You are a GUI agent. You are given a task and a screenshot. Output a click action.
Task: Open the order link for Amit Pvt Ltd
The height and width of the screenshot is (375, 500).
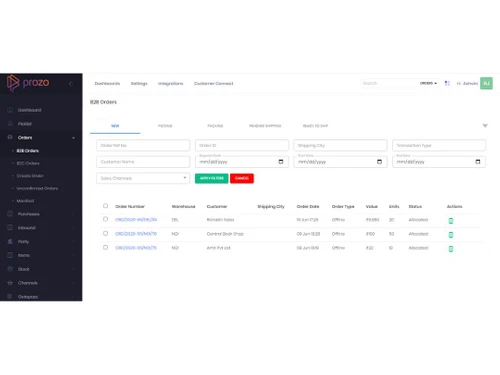pyautogui.click(x=136, y=248)
